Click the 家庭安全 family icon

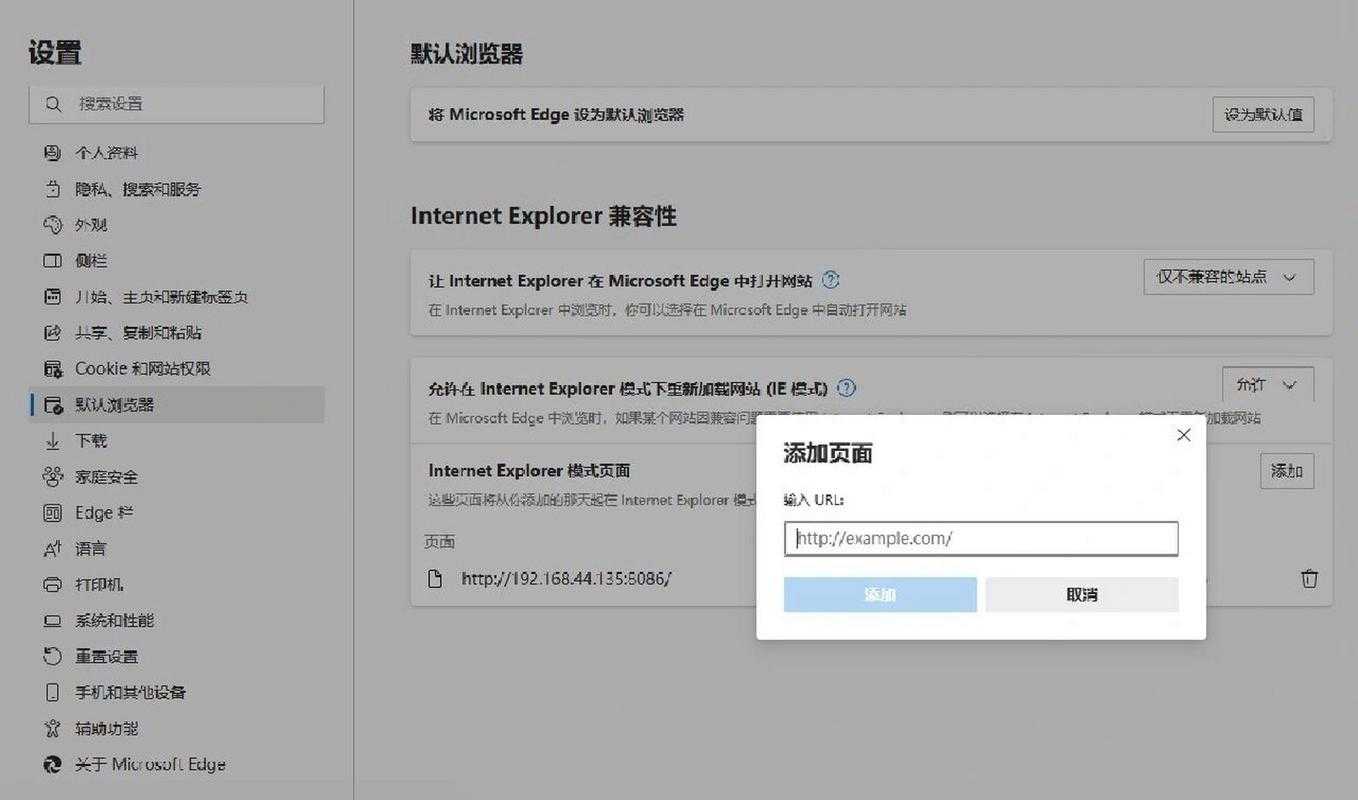[x=53, y=477]
